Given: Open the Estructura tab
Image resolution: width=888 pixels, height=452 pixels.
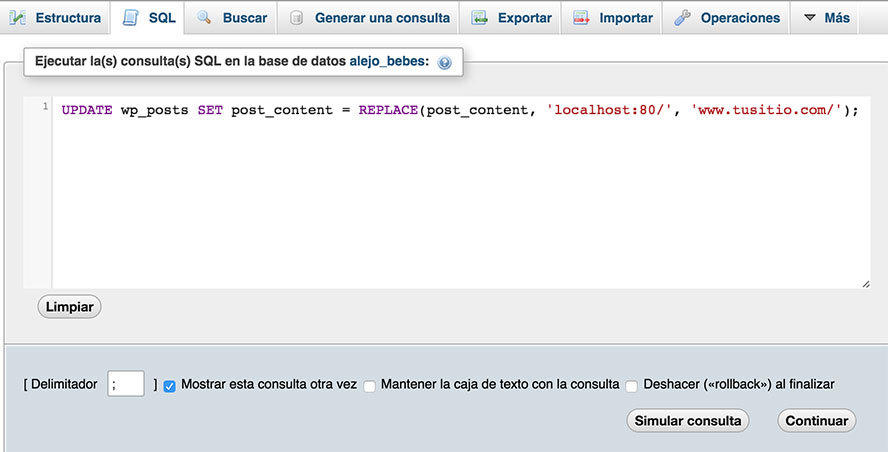Looking at the screenshot, I should (55, 18).
